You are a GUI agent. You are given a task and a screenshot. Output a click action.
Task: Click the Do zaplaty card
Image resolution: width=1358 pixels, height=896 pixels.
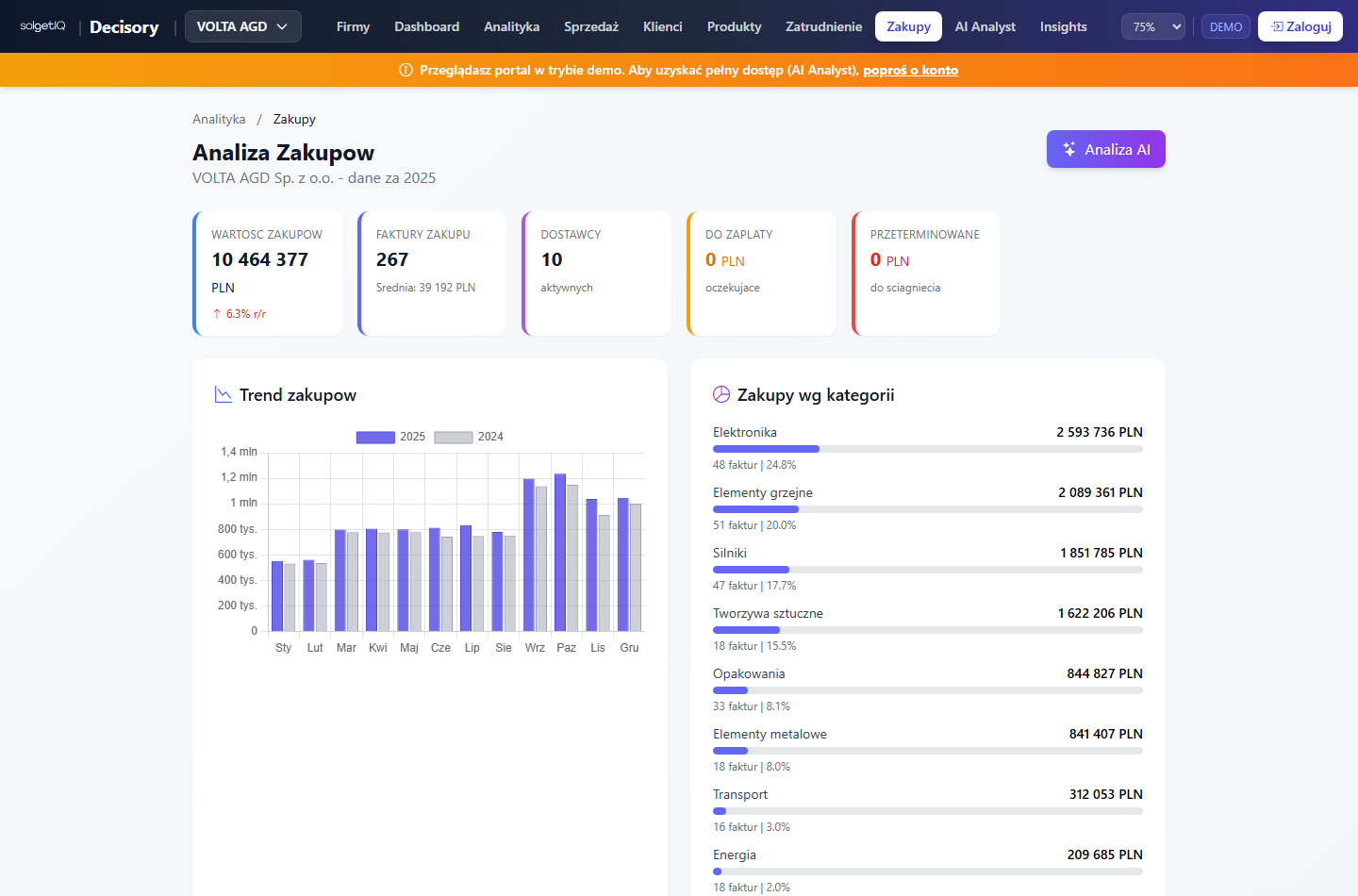click(761, 274)
